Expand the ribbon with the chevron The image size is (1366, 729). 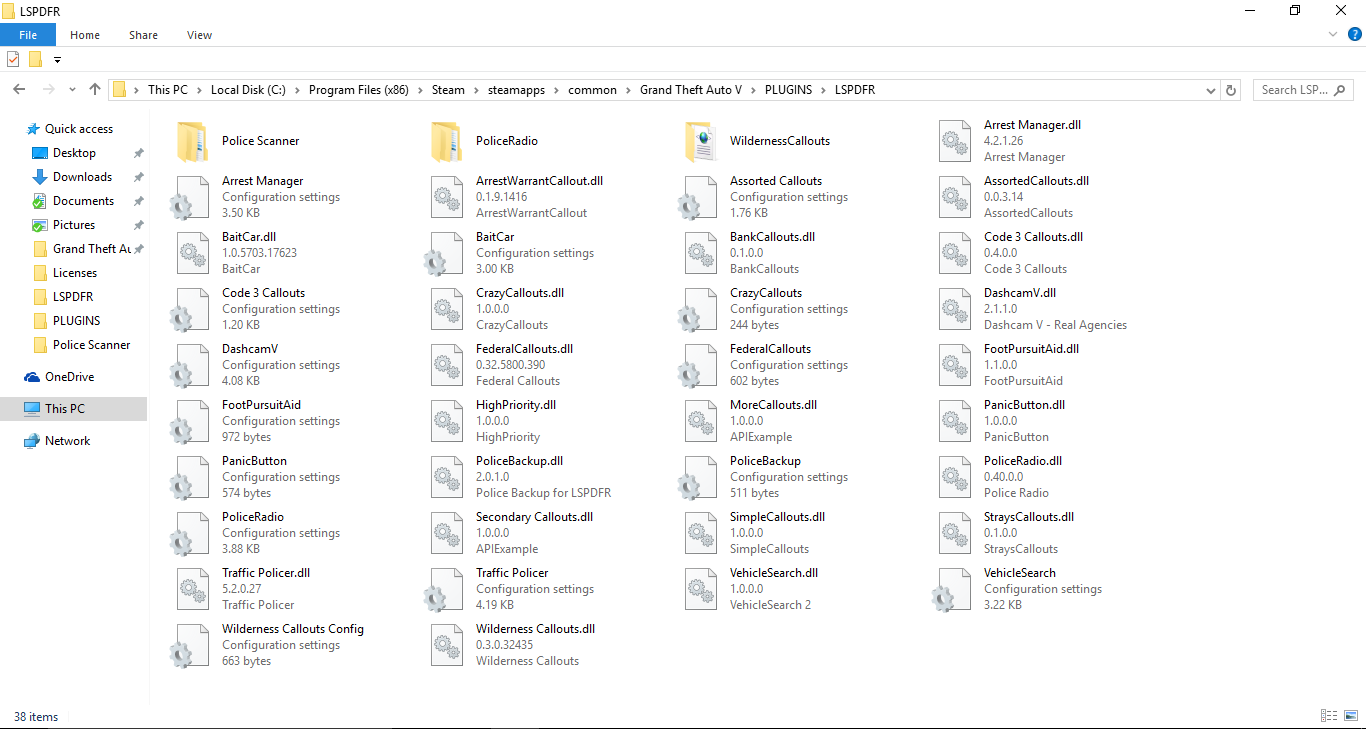point(1332,35)
